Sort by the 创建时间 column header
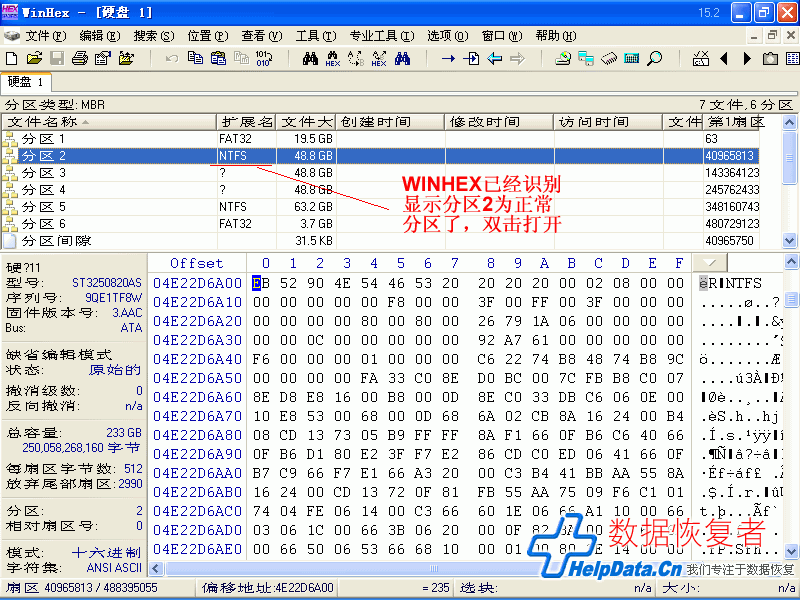 click(x=390, y=122)
